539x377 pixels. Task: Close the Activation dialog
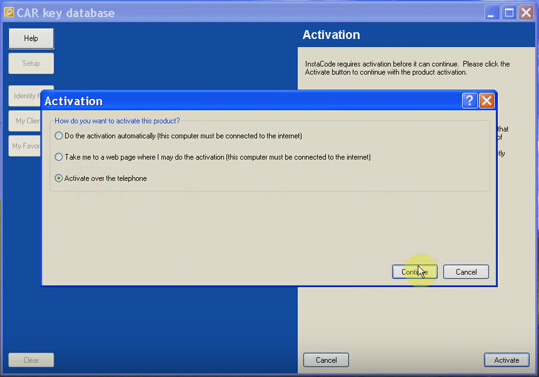pyautogui.click(x=487, y=101)
